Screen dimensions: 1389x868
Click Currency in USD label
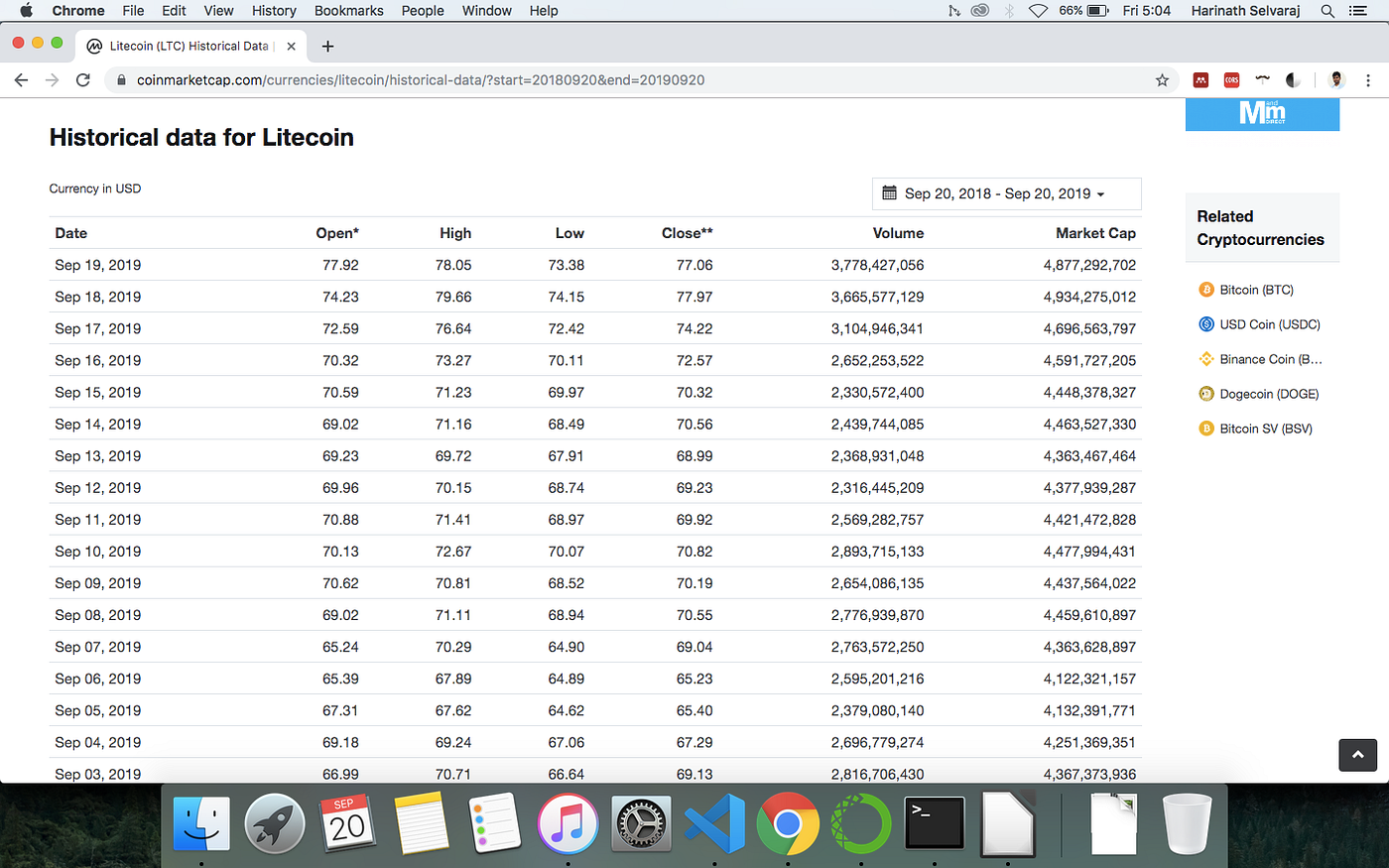click(95, 188)
